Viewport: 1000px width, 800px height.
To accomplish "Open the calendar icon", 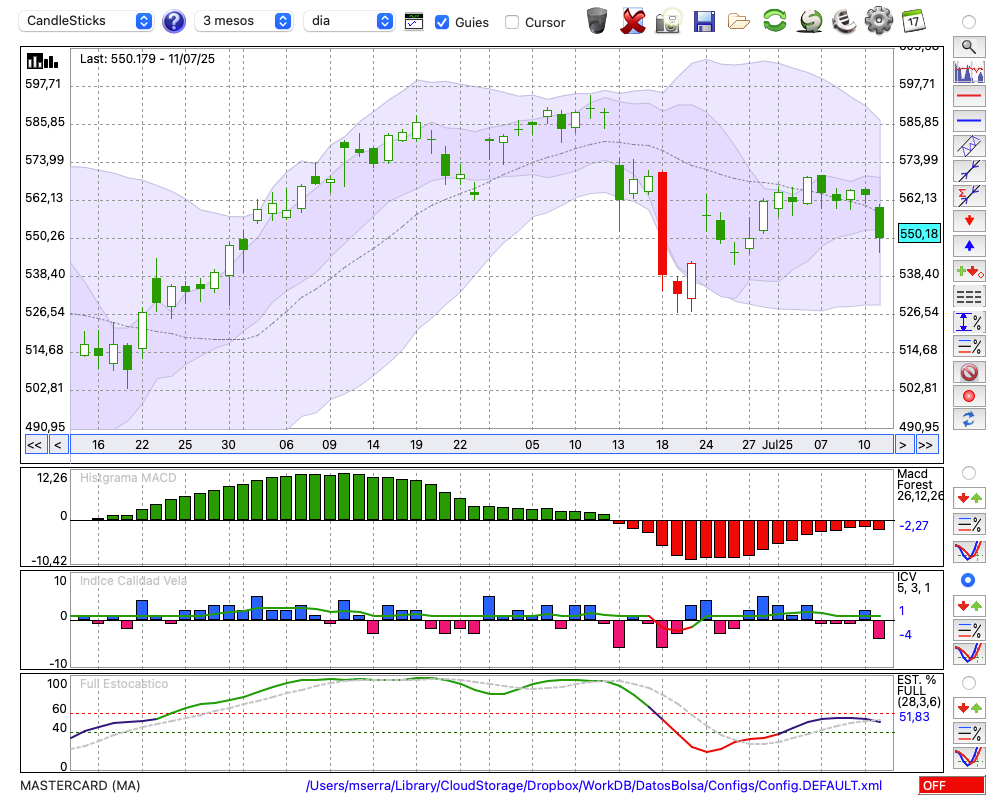I will 914,21.
